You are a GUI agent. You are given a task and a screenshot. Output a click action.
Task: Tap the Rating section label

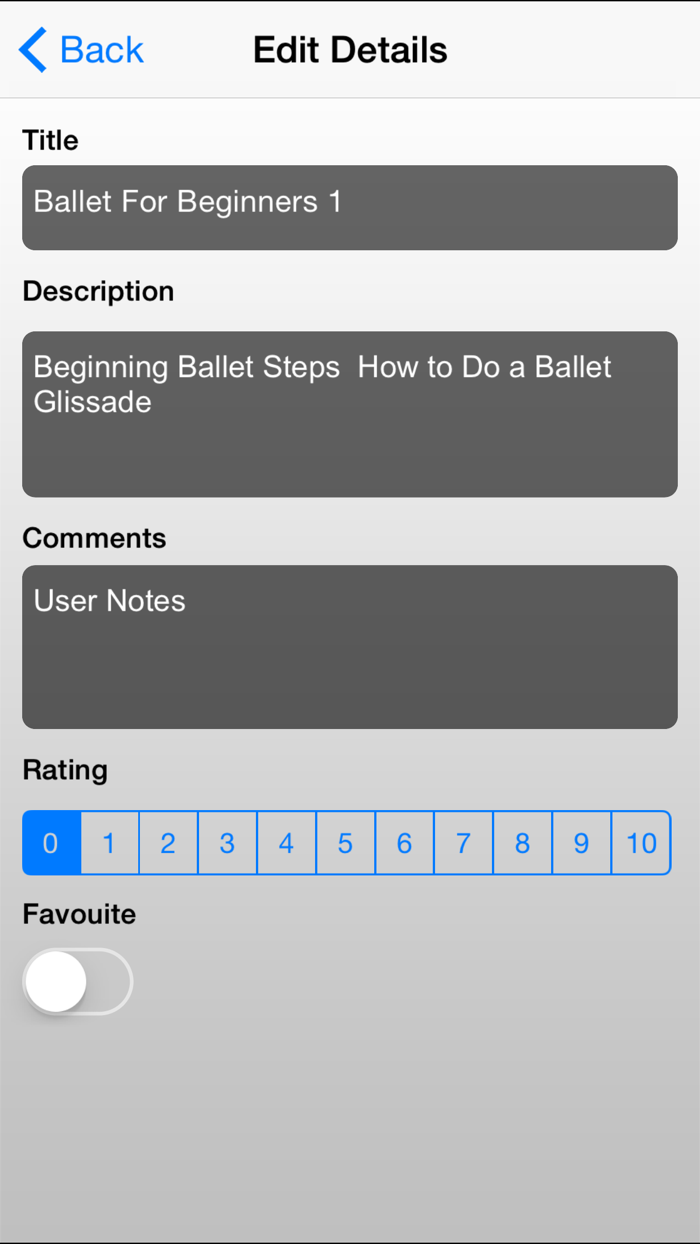(64, 770)
